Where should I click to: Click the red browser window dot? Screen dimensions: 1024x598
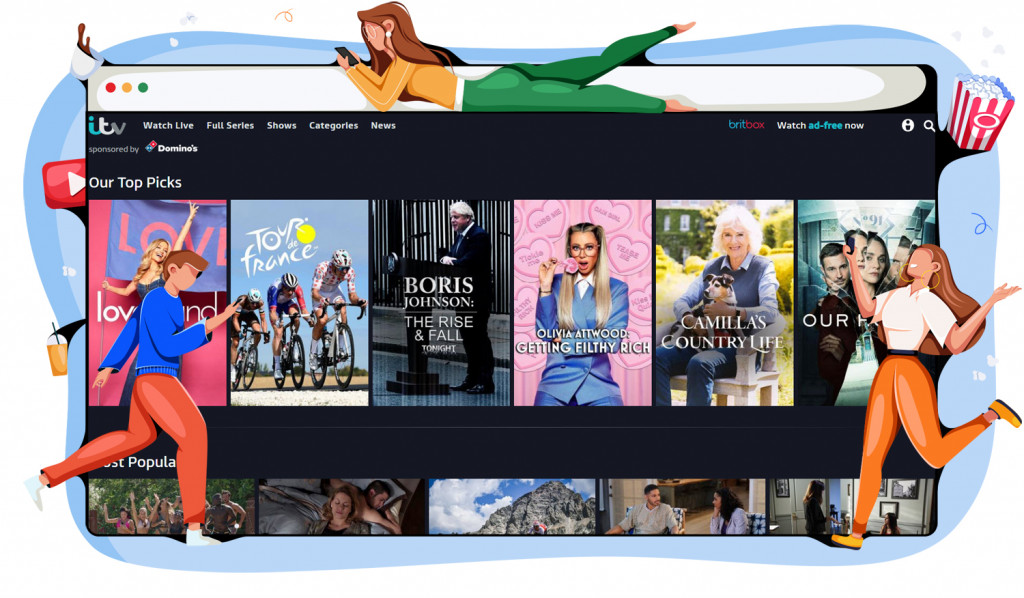[x=110, y=87]
